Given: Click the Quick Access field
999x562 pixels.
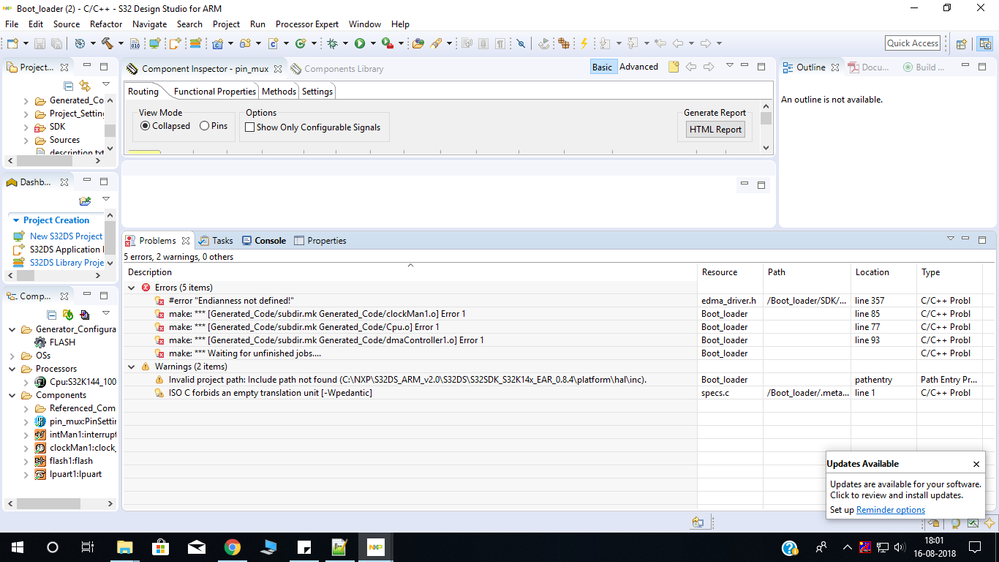Looking at the screenshot, I should pyautogui.click(x=912, y=43).
